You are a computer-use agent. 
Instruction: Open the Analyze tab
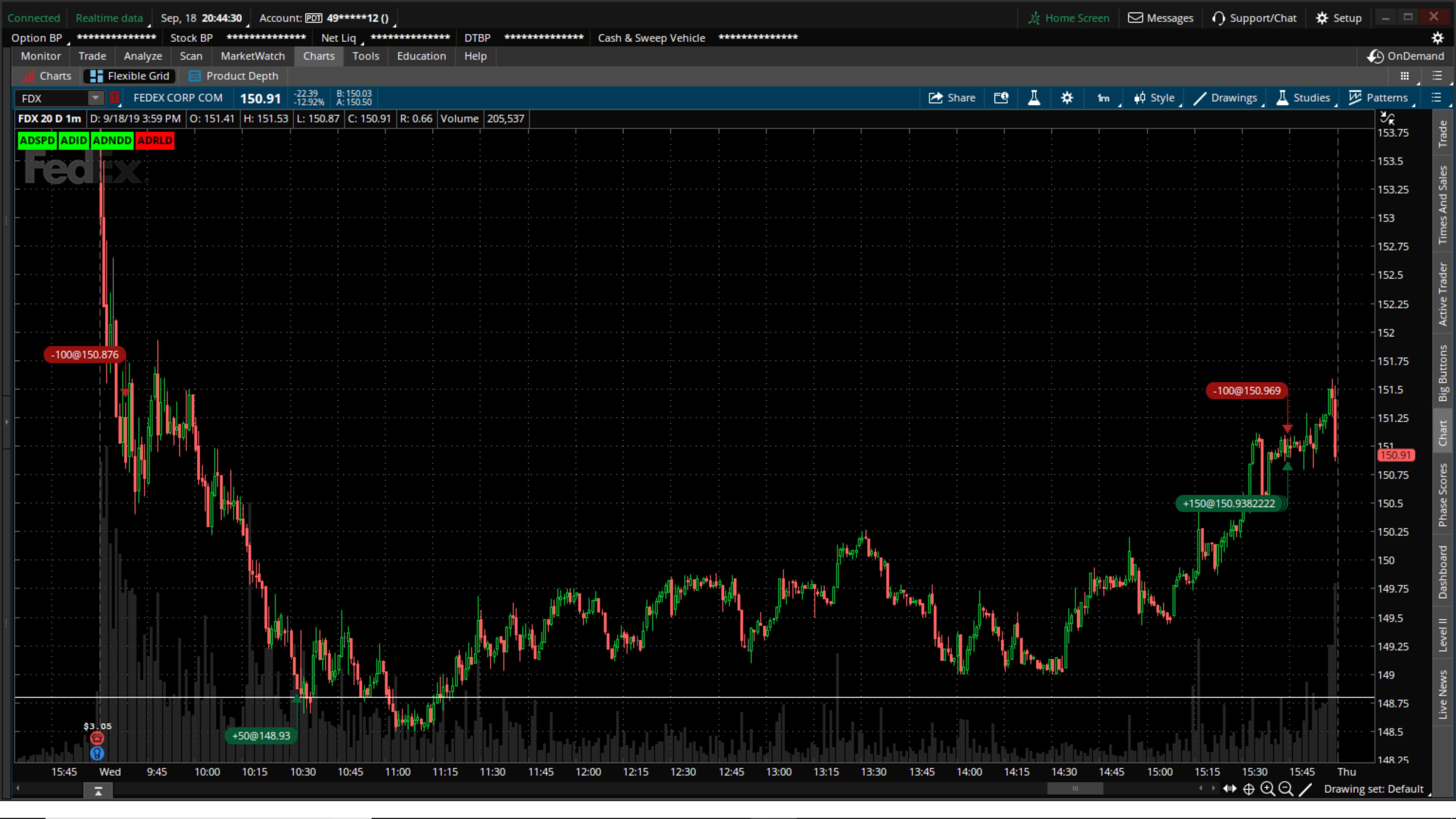[x=143, y=56]
